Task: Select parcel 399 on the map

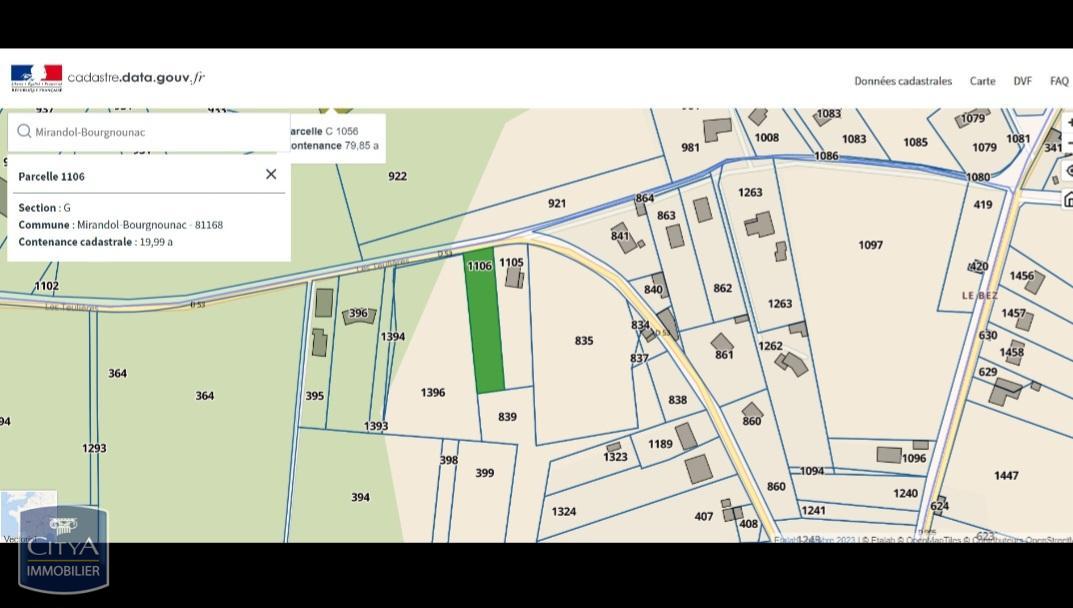Action: (x=484, y=472)
